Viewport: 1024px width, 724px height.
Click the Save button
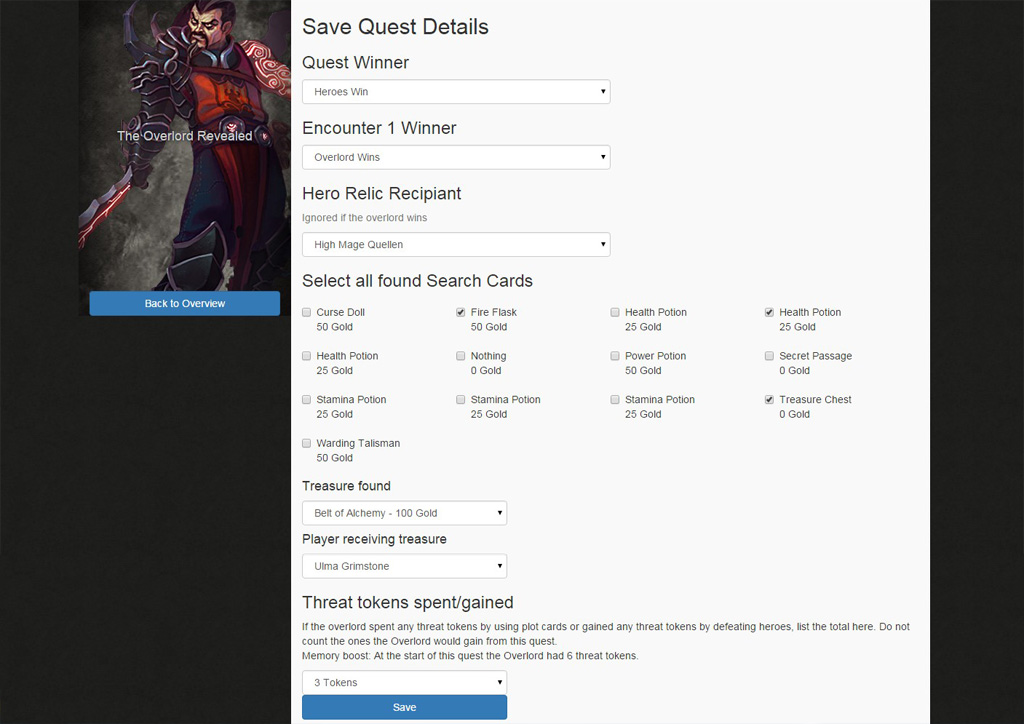coord(404,707)
